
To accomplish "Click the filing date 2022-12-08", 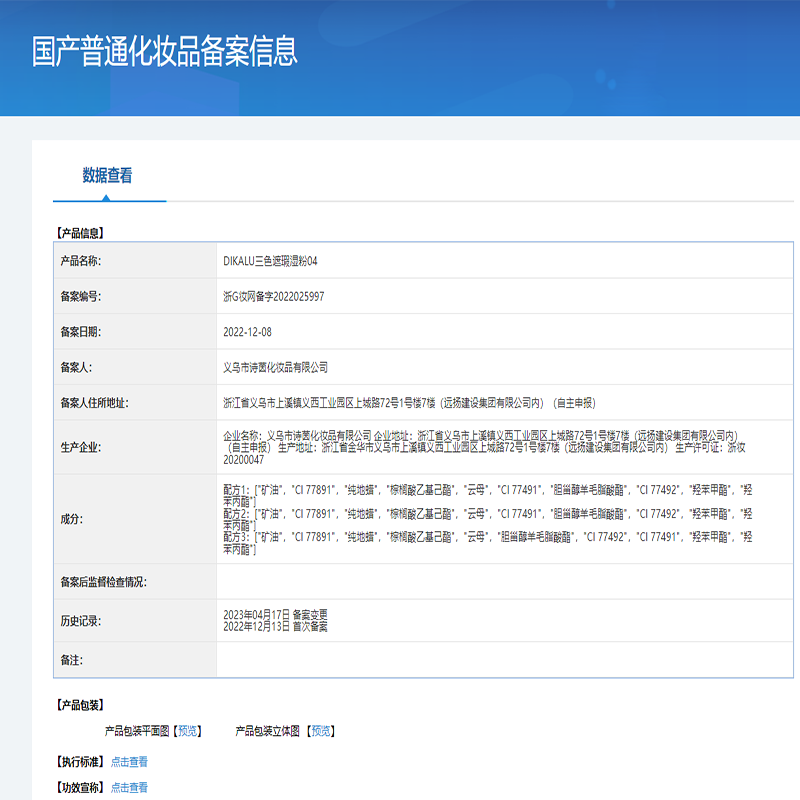I will click(x=247, y=332).
